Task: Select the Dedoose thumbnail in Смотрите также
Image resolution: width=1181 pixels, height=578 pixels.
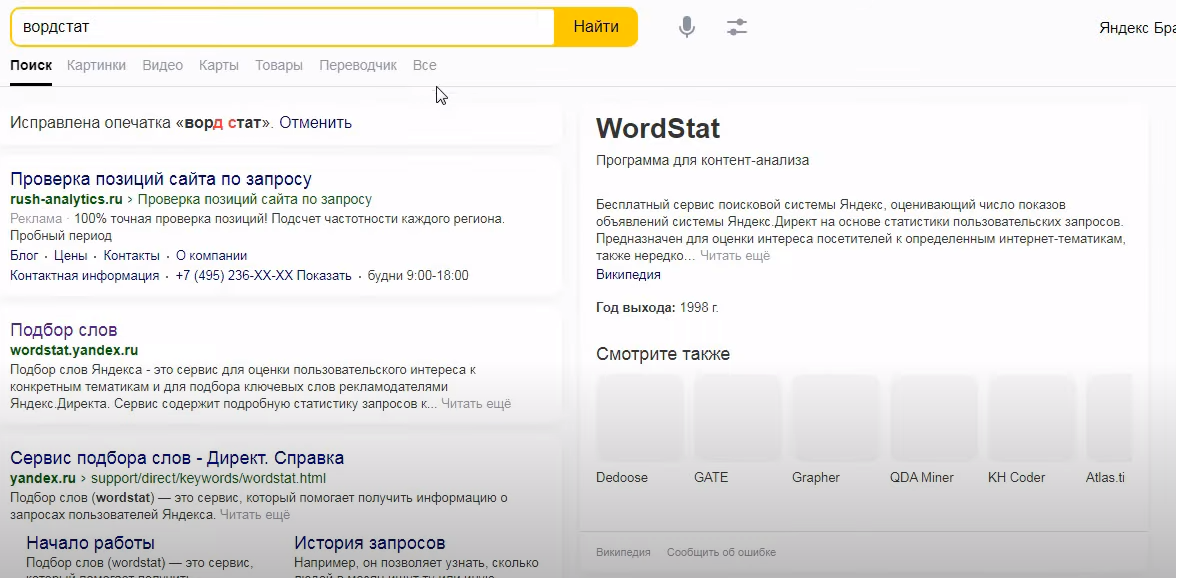Action: coord(639,417)
